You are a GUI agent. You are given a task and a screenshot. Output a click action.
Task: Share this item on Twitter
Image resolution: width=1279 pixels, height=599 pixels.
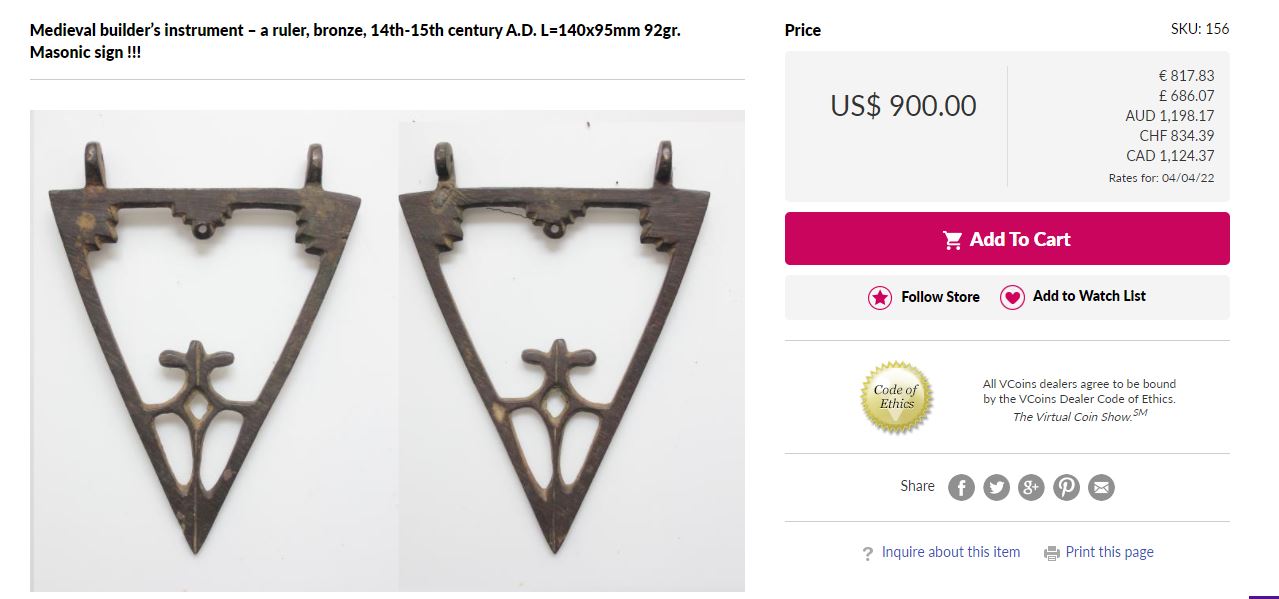click(996, 487)
